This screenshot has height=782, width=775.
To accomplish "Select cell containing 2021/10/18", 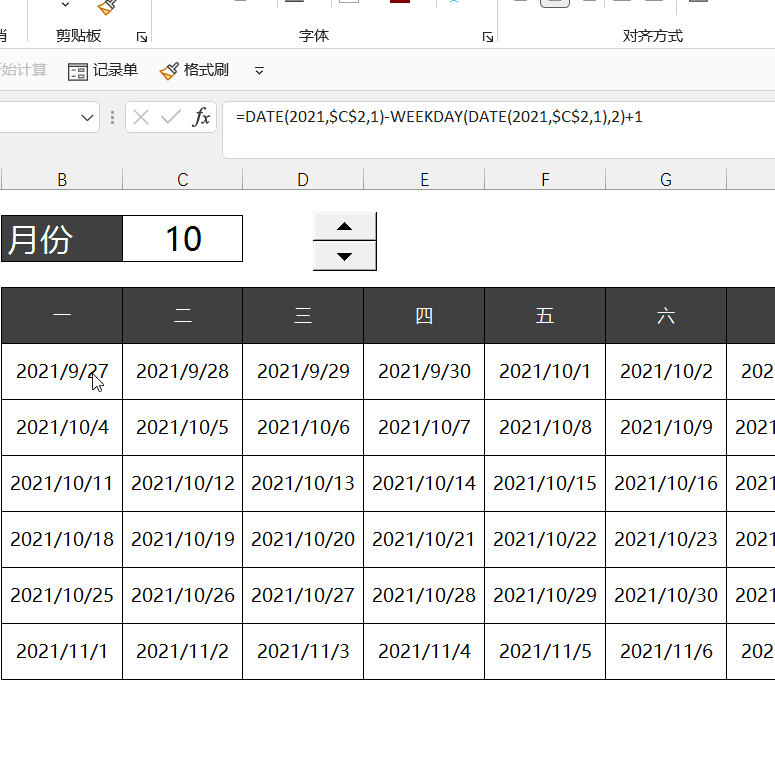I will (x=62, y=539).
